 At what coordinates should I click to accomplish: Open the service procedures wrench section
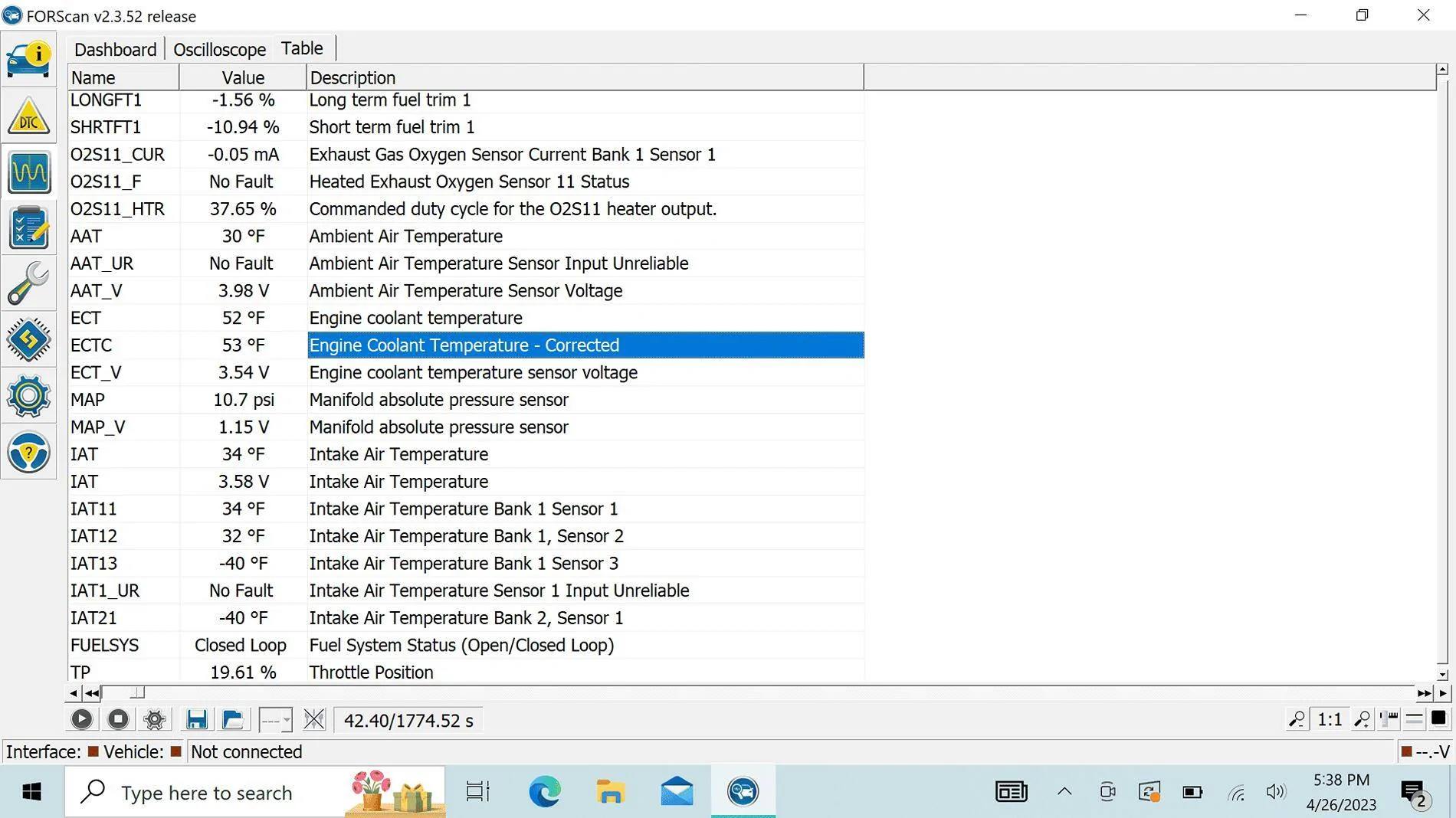28,283
